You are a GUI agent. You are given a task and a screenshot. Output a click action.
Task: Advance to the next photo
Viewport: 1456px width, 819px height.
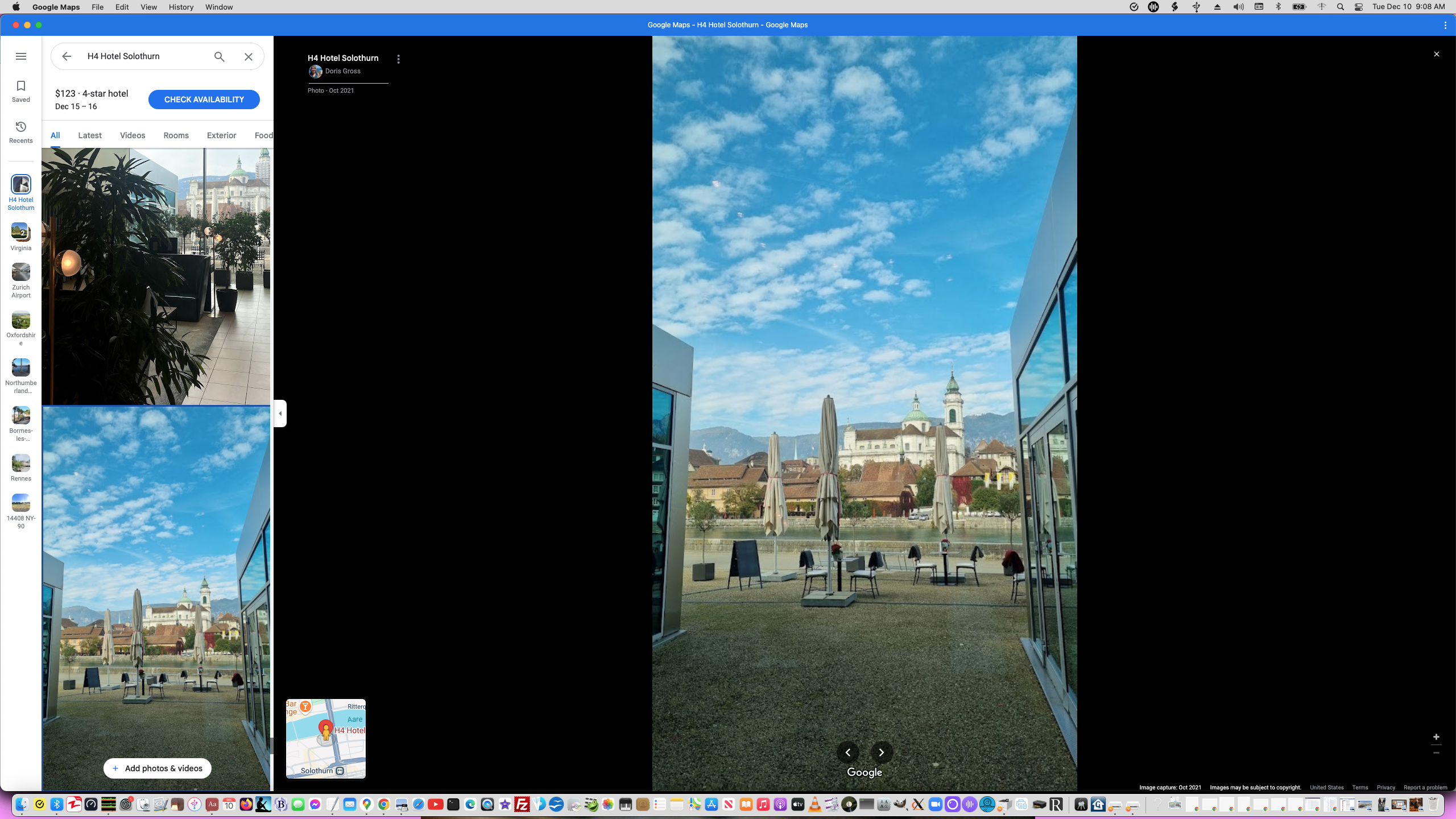[x=881, y=752]
